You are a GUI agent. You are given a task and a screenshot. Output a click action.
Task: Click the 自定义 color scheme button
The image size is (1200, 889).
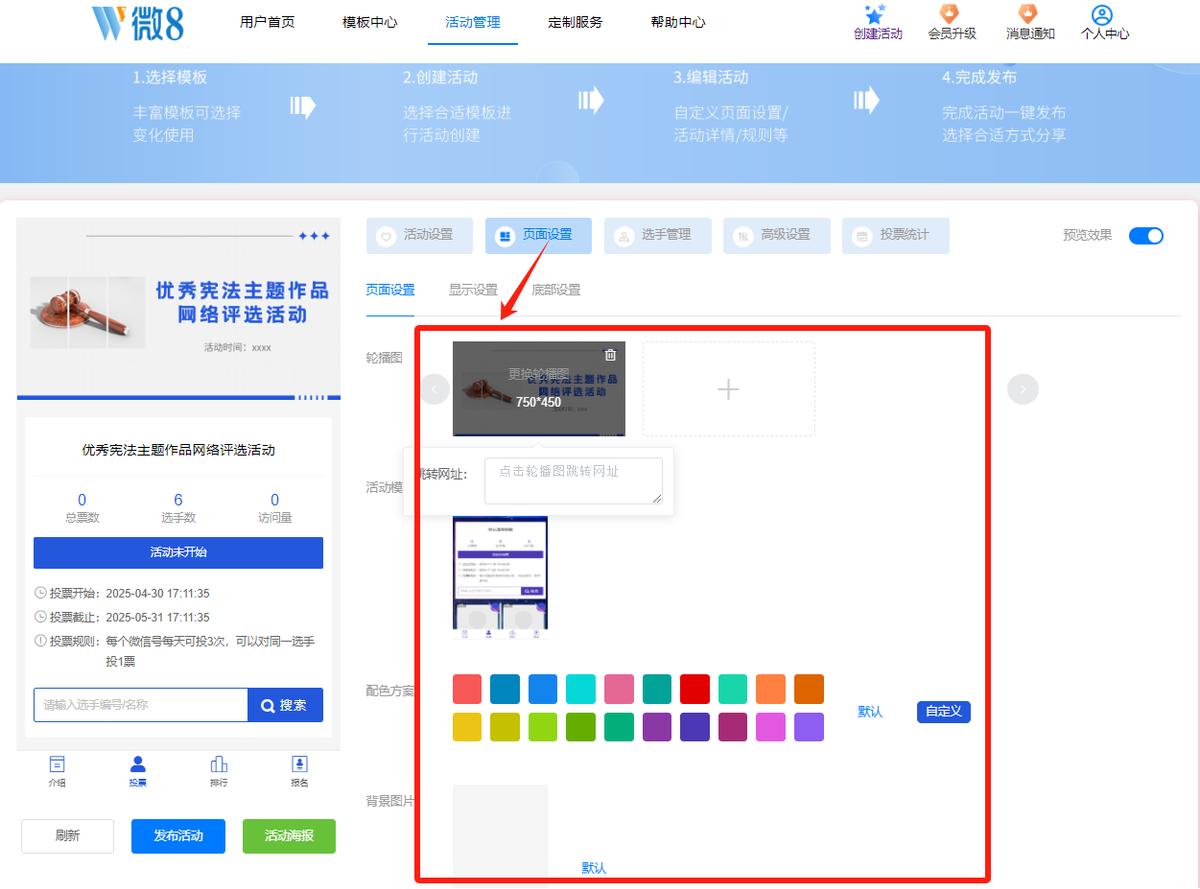point(944,712)
